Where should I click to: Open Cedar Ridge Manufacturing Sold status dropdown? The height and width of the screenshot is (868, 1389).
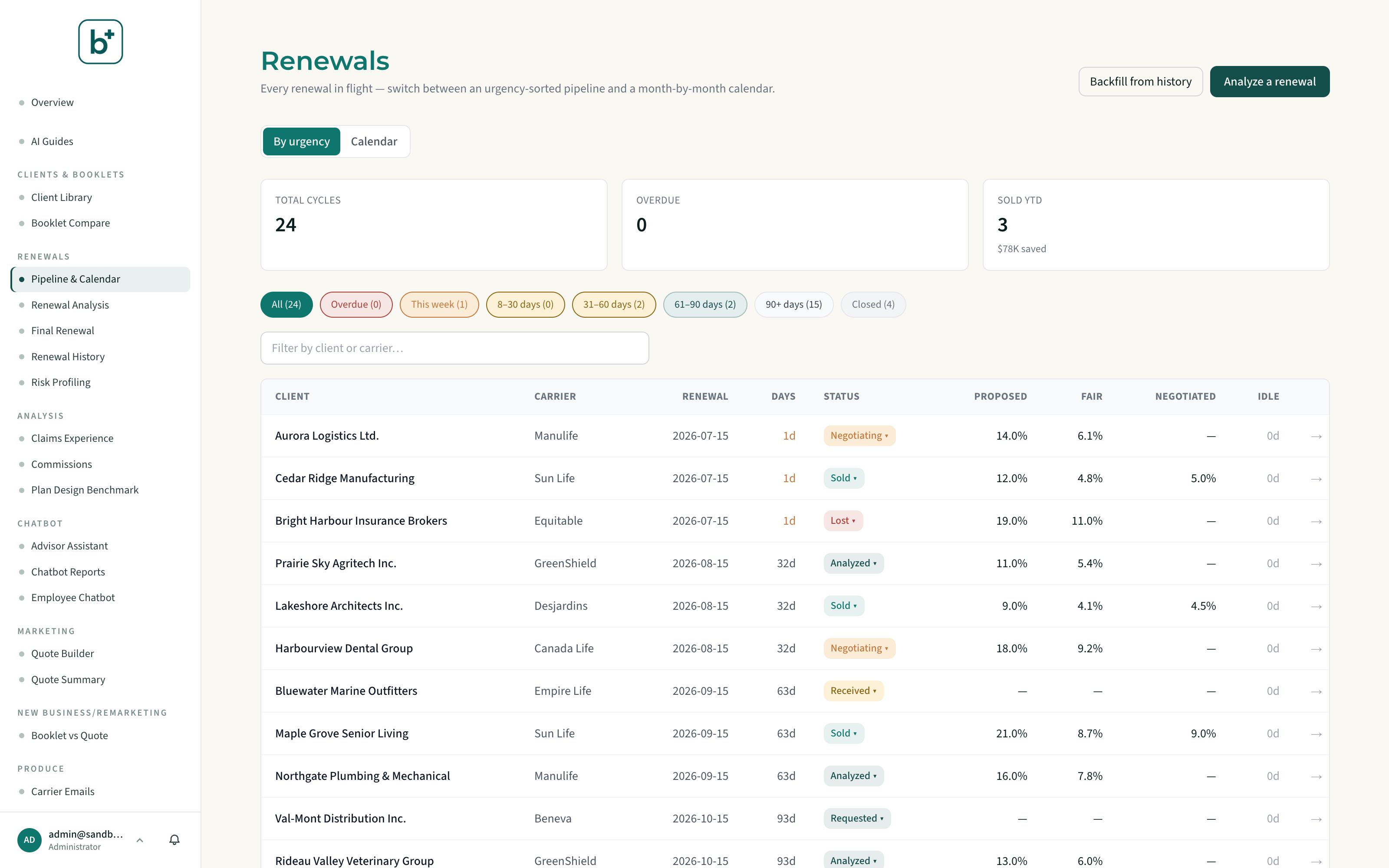pos(844,478)
